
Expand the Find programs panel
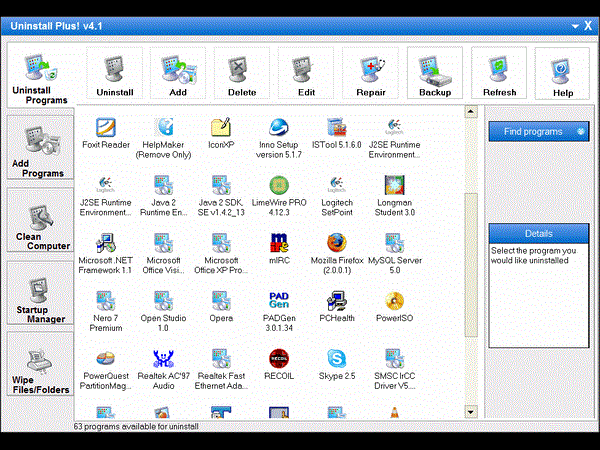(x=539, y=131)
